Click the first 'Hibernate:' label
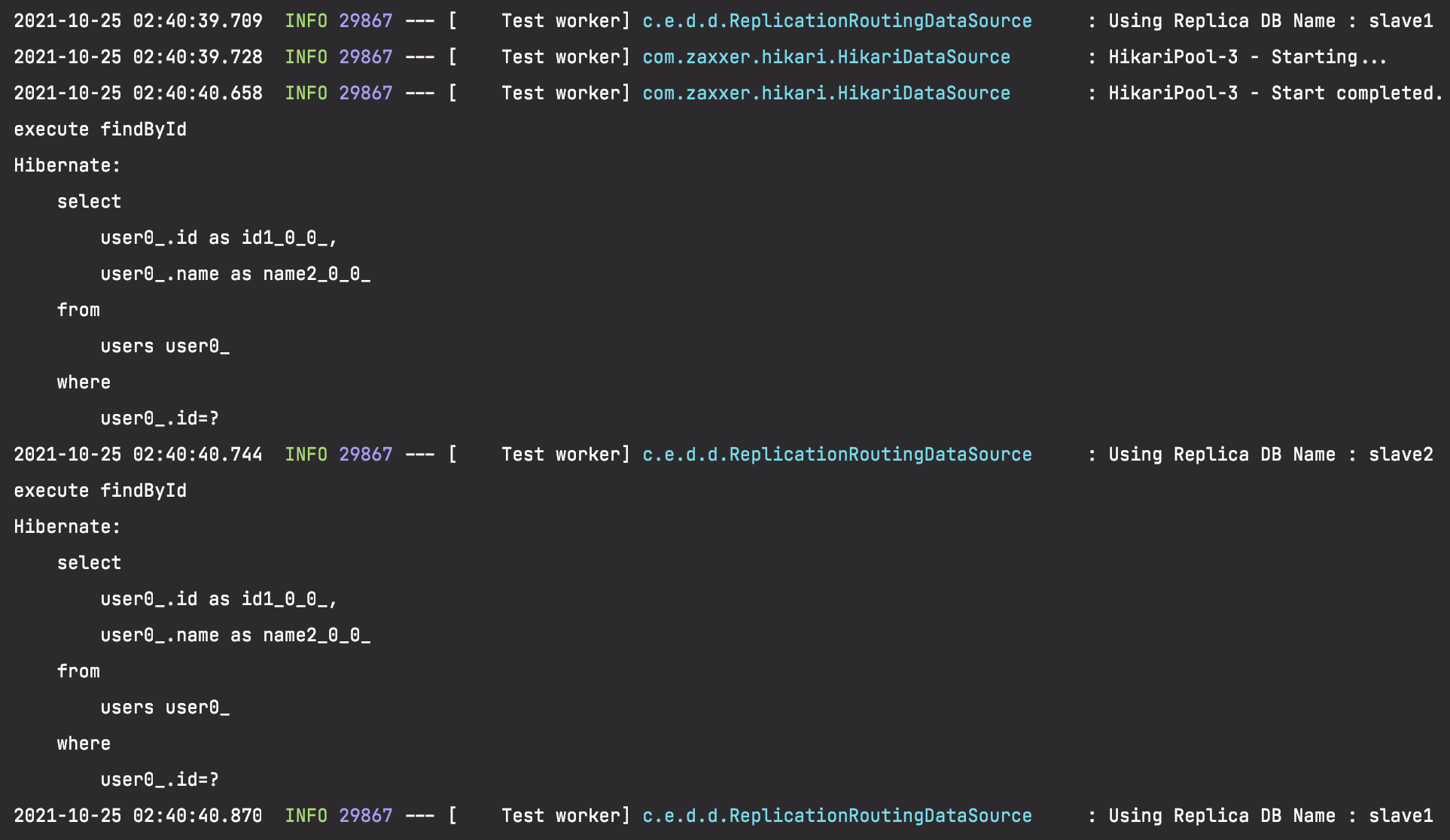 coord(67,166)
